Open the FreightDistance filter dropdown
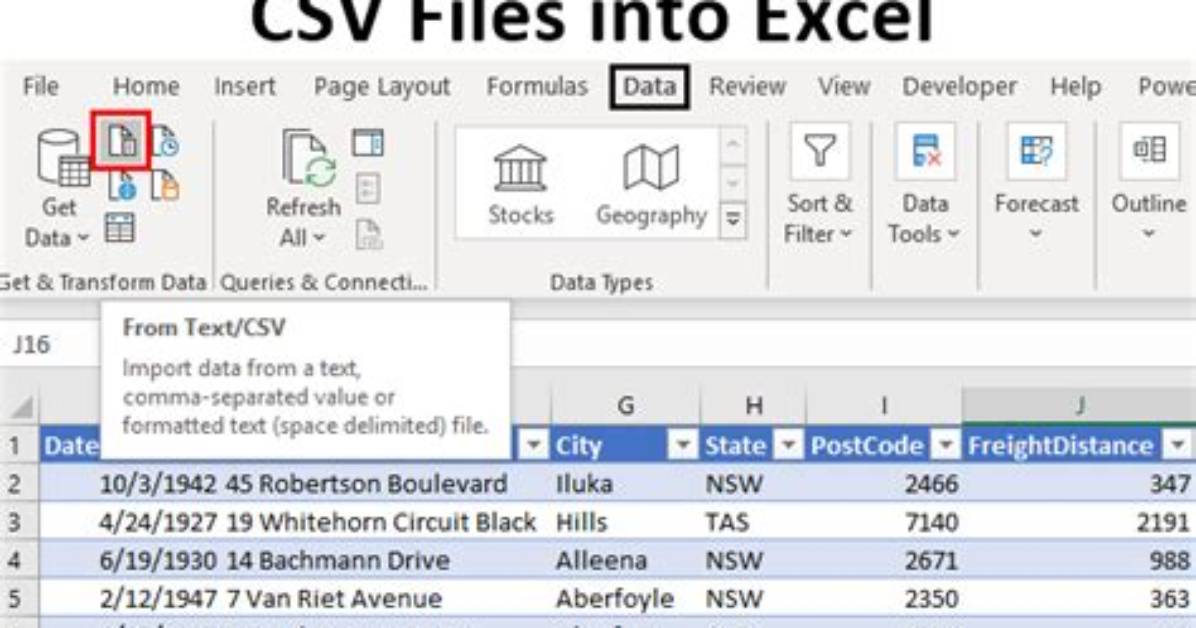 tap(1178, 445)
